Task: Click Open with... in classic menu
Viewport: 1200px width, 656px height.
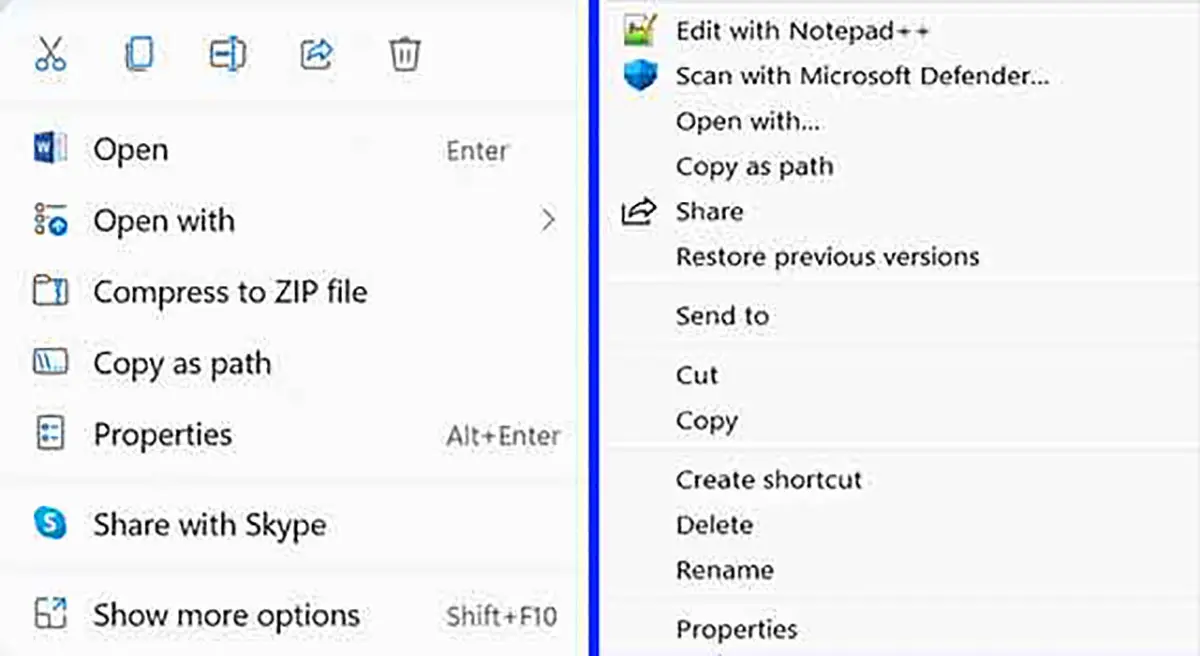Action: coord(747,122)
